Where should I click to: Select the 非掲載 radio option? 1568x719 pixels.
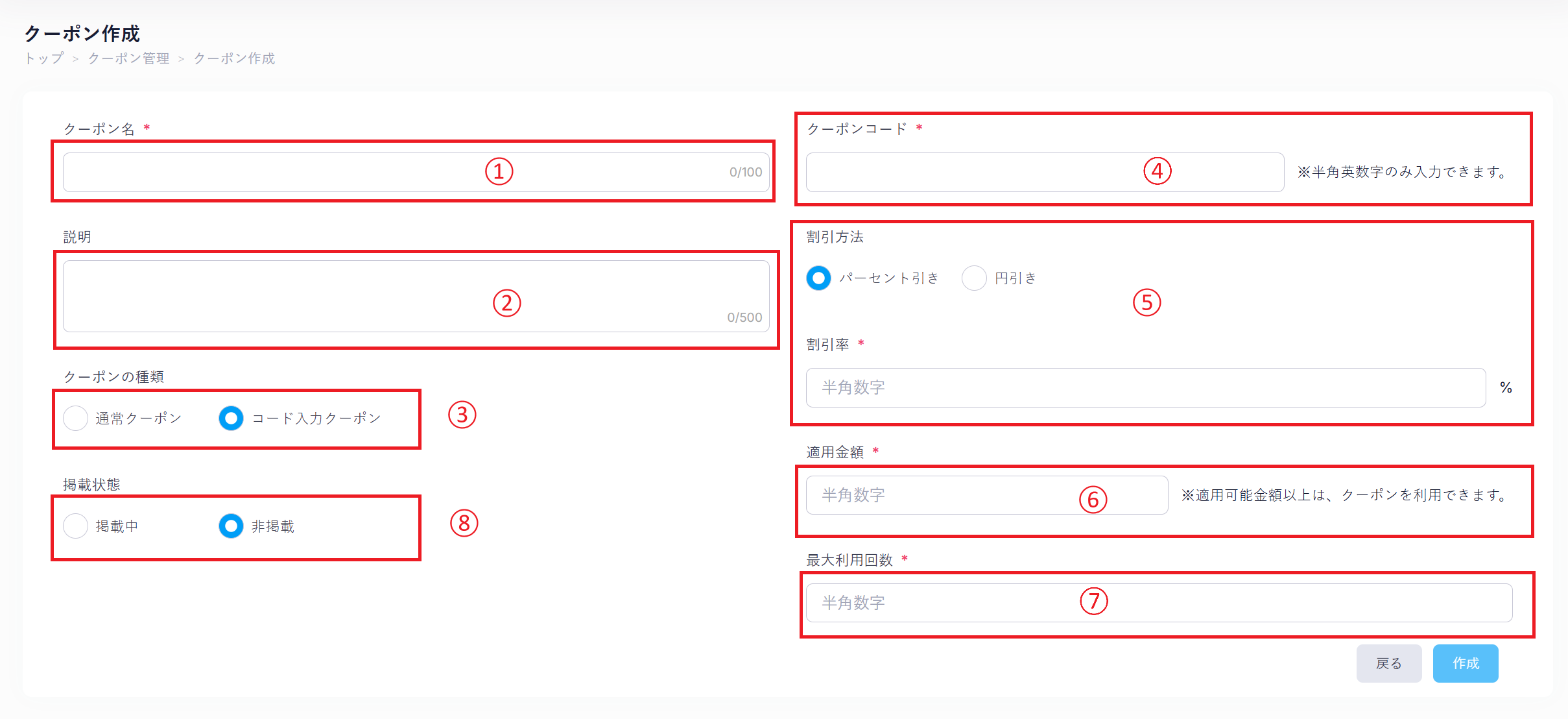point(231,526)
